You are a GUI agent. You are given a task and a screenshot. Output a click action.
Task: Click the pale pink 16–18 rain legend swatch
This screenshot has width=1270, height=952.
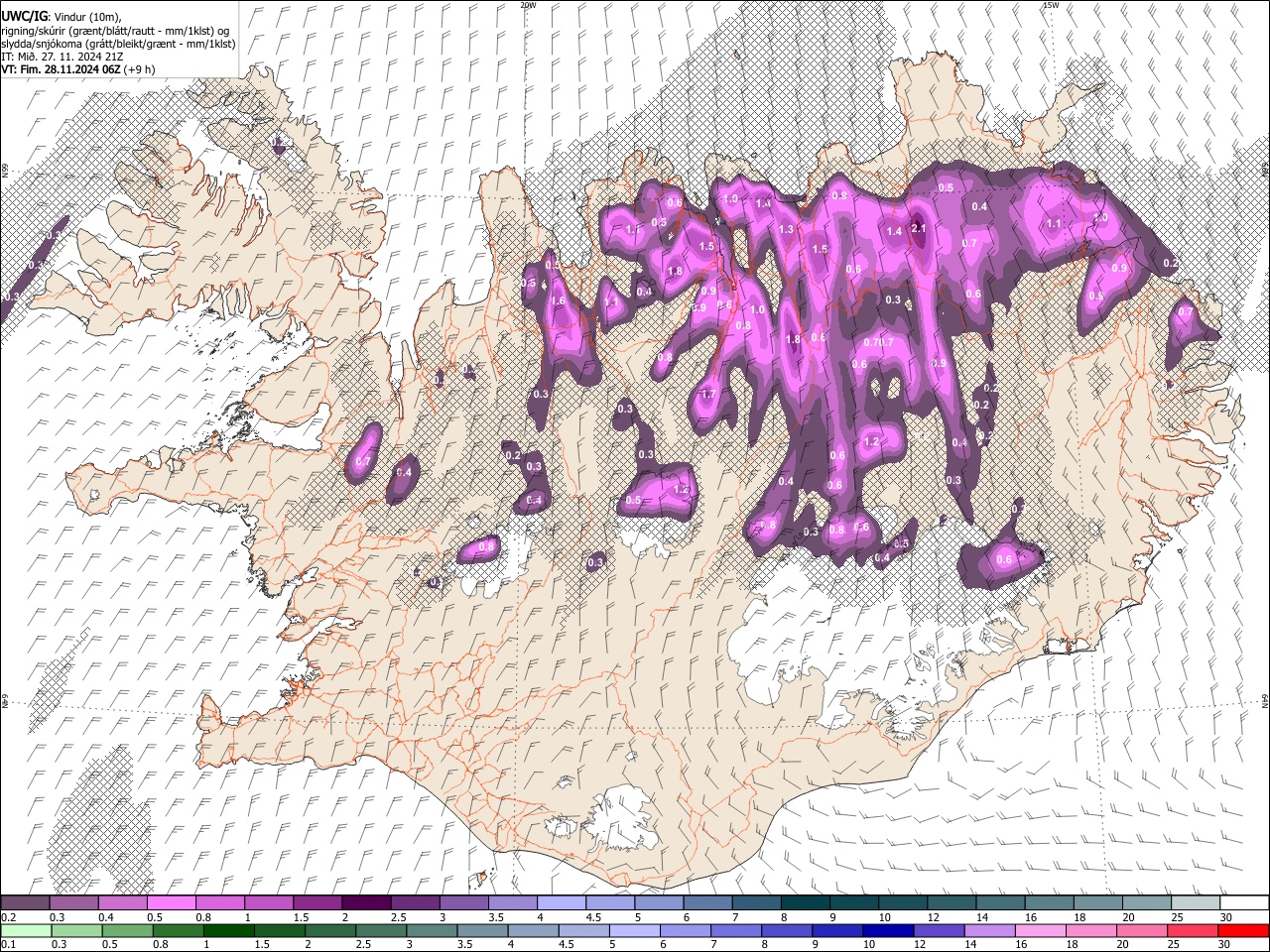click(x=1041, y=930)
